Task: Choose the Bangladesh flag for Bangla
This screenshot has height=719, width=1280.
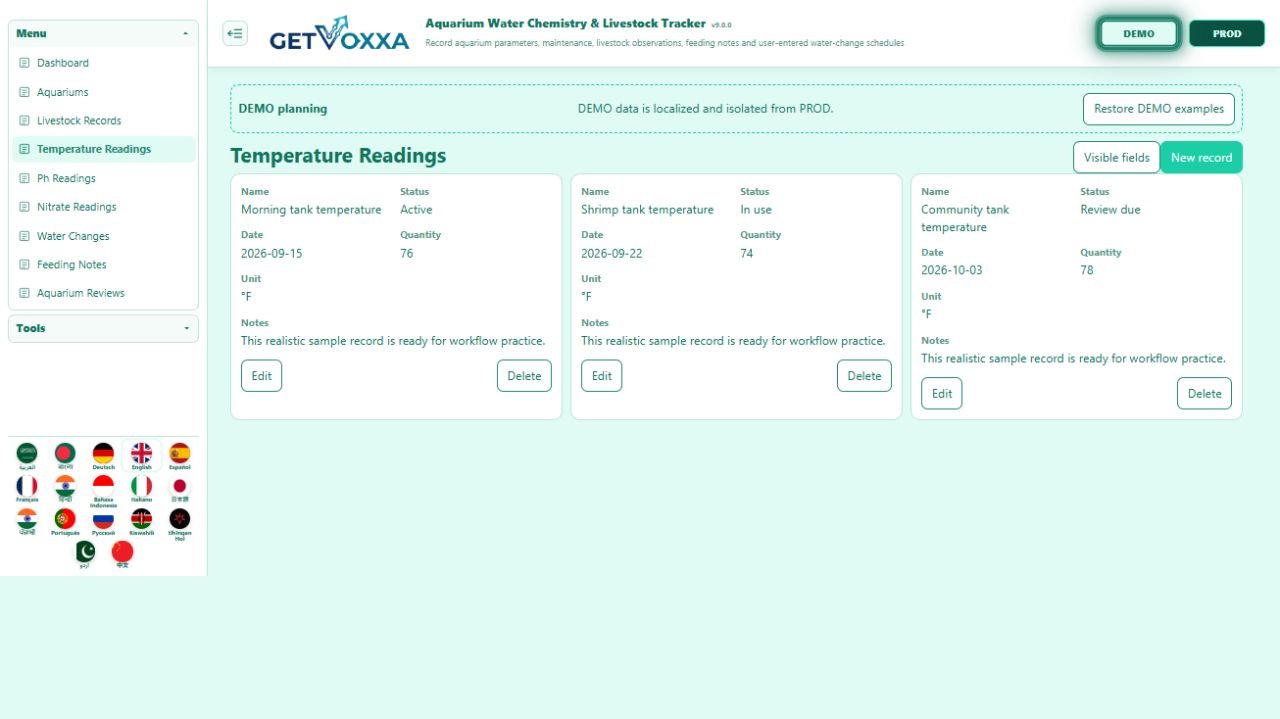Action: coord(65,456)
